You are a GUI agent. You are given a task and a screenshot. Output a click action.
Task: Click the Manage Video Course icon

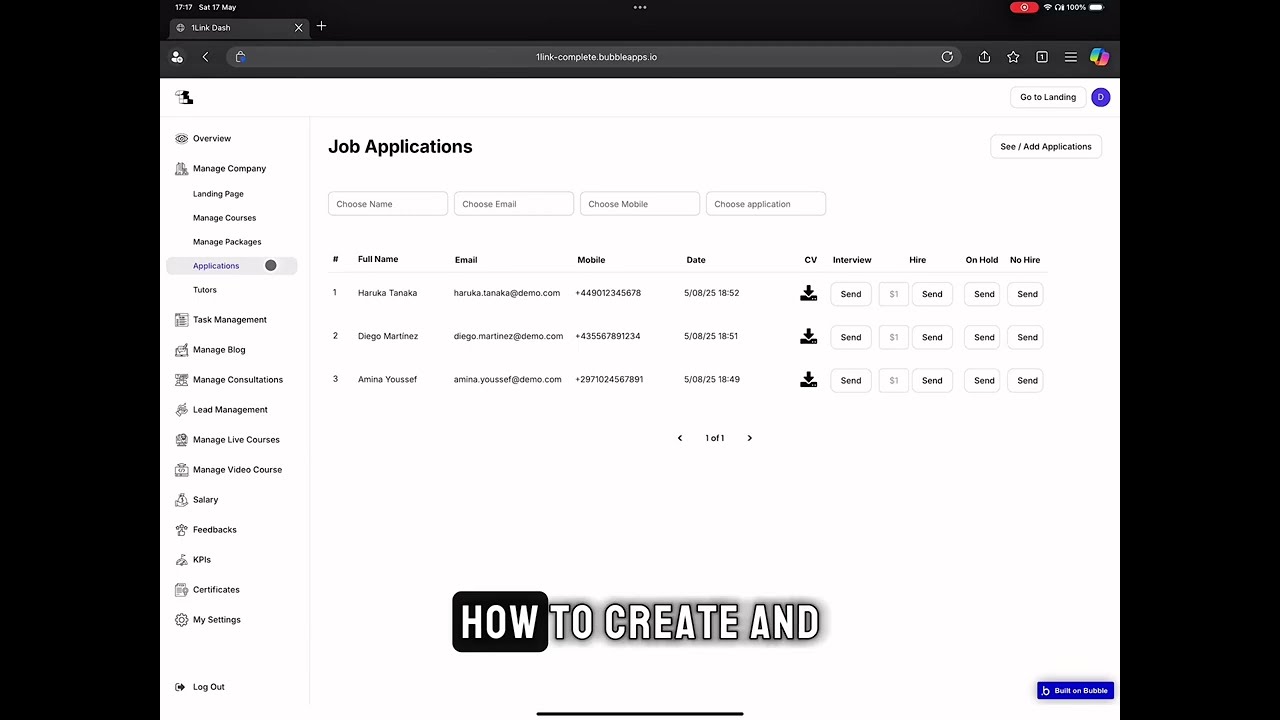click(181, 470)
